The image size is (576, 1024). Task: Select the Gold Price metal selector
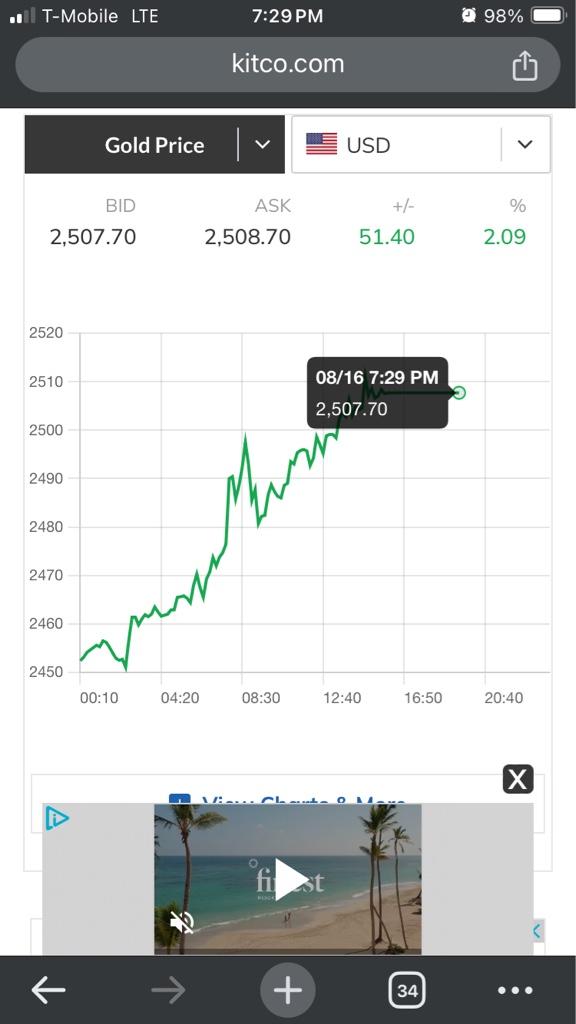[x=155, y=144]
